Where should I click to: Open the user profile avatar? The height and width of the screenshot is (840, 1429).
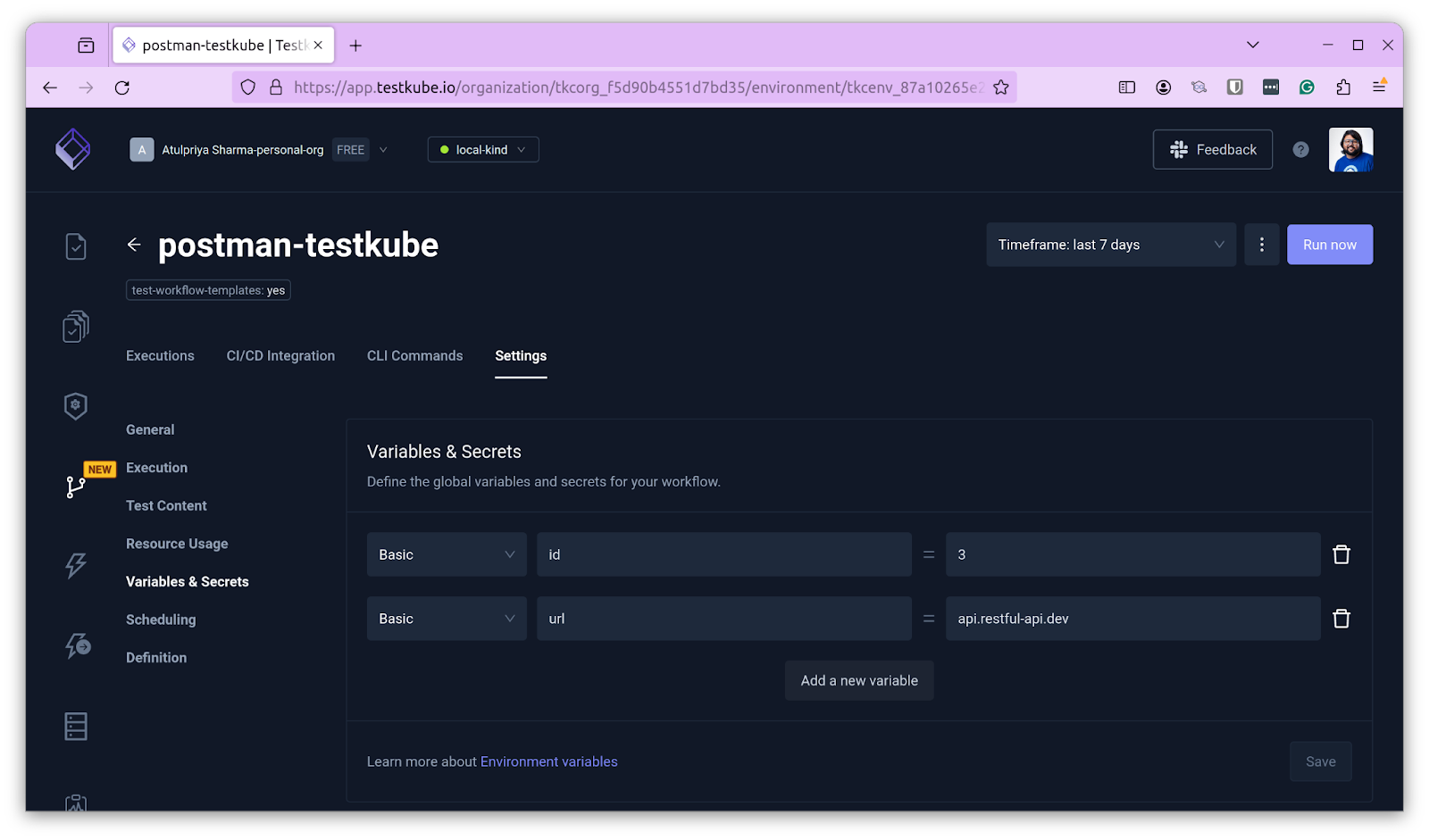1350,149
